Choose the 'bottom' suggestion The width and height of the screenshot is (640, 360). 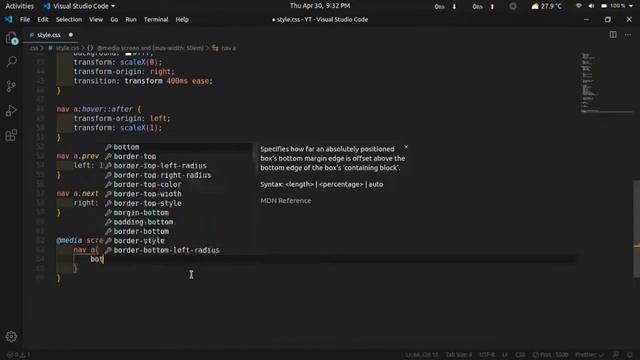178,147
